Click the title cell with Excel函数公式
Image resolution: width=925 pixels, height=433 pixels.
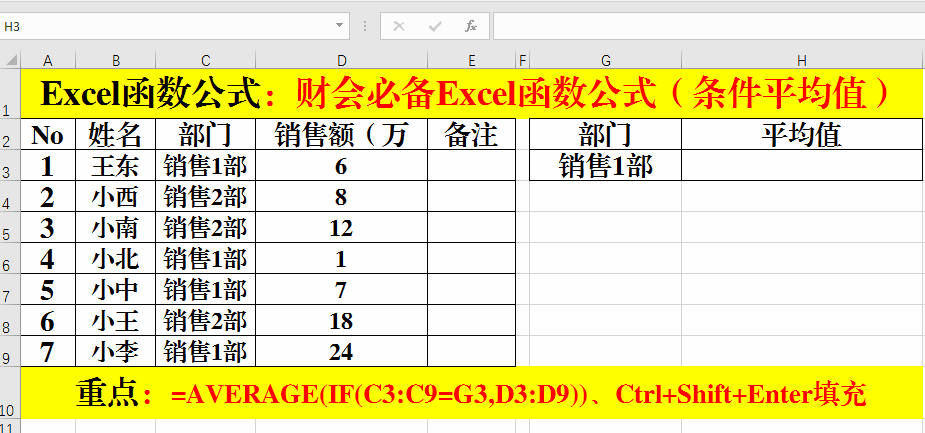point(472,93)
